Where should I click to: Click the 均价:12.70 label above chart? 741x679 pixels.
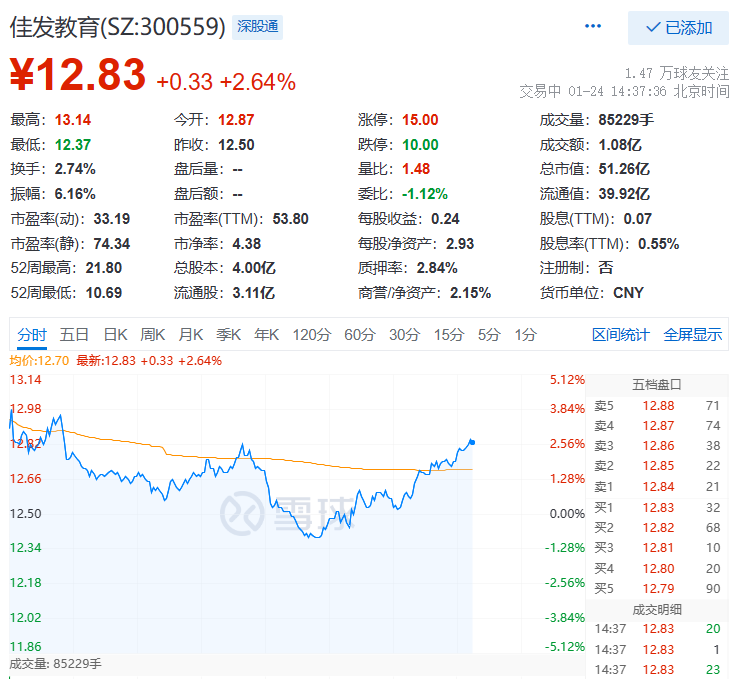tap(39, 361)
